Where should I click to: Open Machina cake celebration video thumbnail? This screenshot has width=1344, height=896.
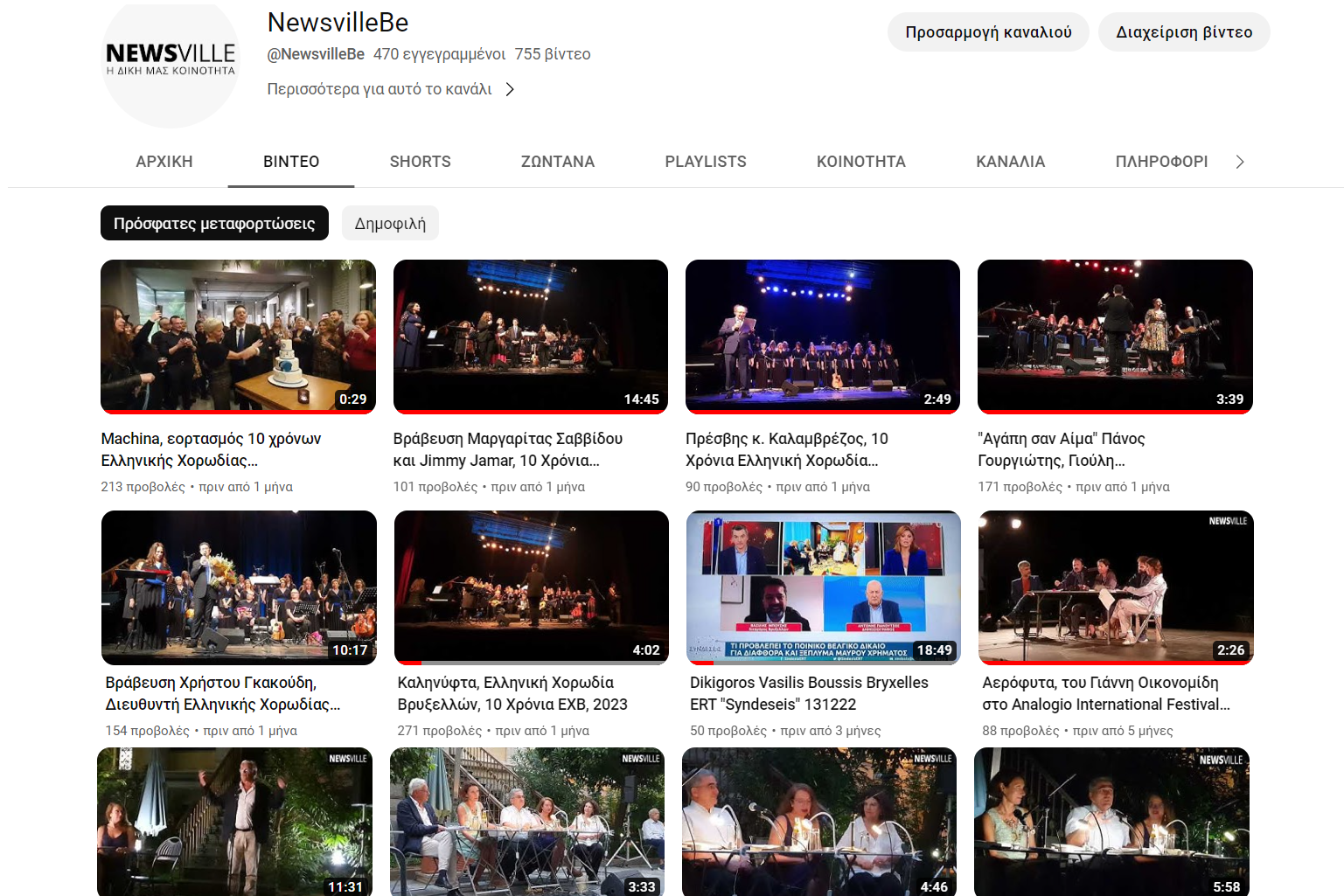[x=238, y=337]
